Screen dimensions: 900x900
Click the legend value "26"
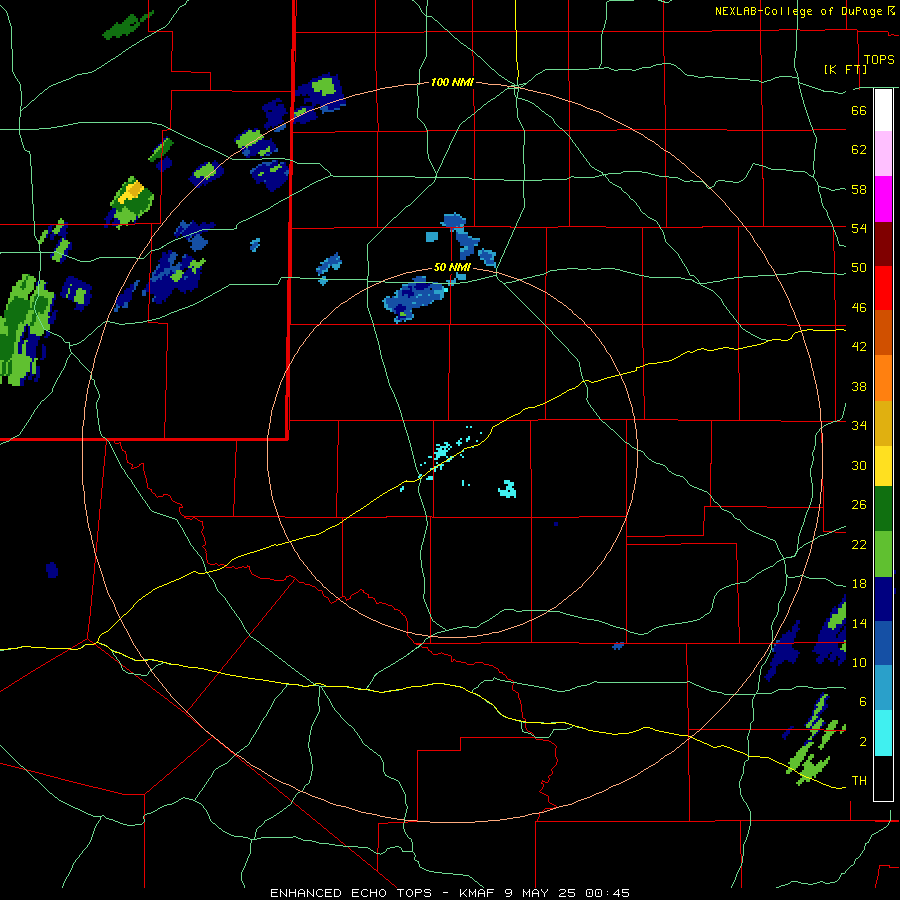tap(859, 505)
